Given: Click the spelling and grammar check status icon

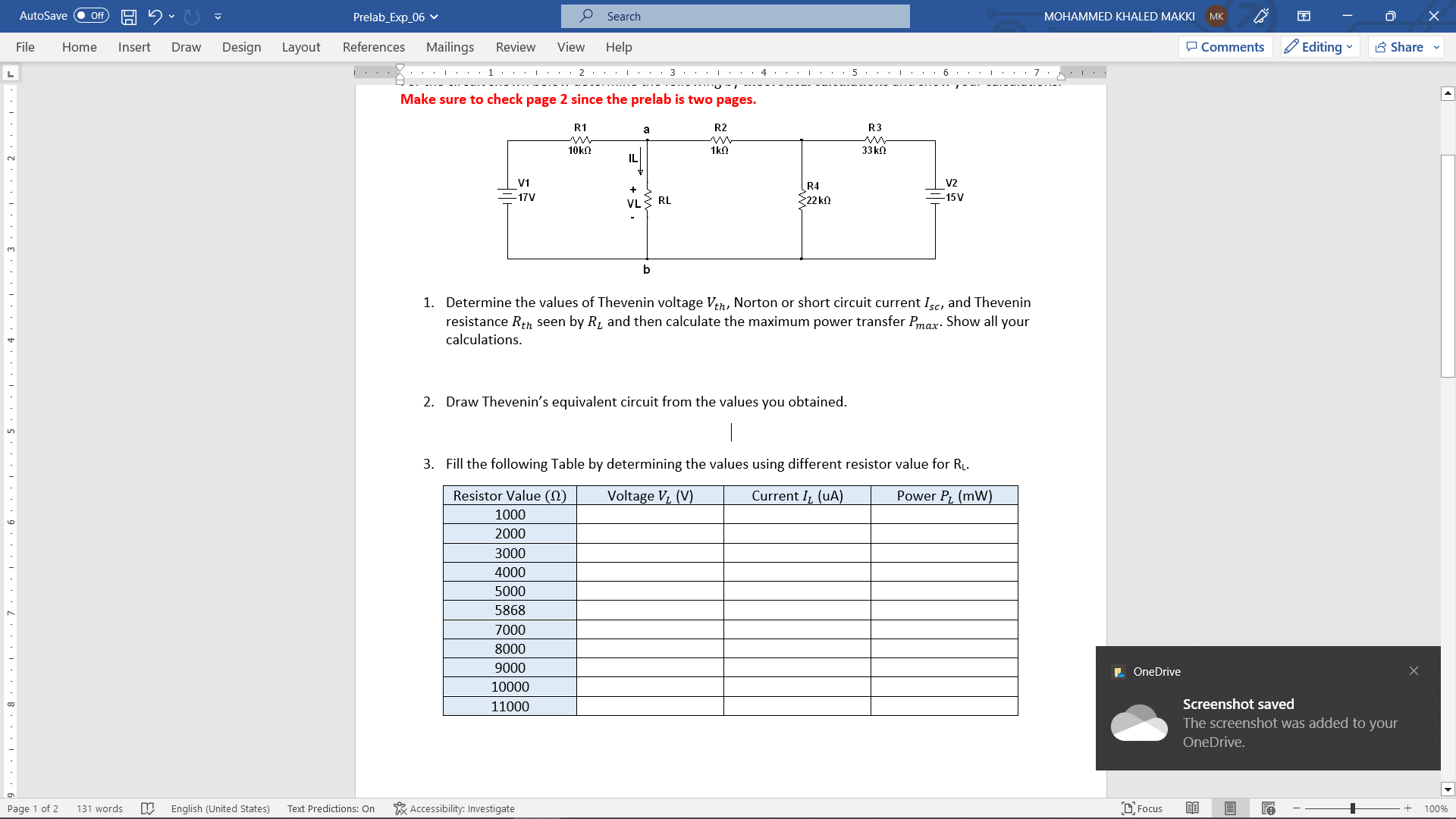Looking at the screenshot, I should pos(148,808).
